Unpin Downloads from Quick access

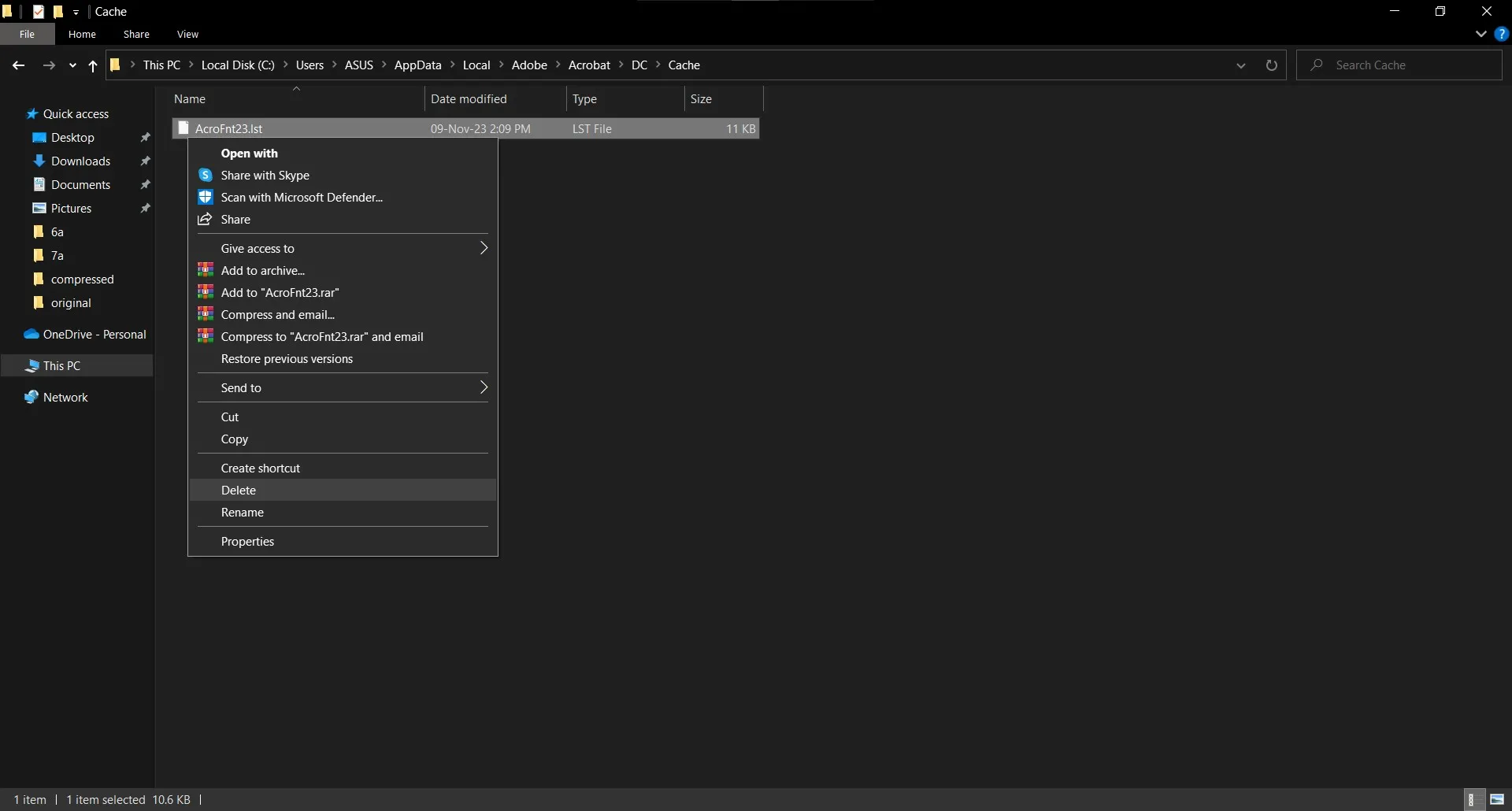coord(146,161)
